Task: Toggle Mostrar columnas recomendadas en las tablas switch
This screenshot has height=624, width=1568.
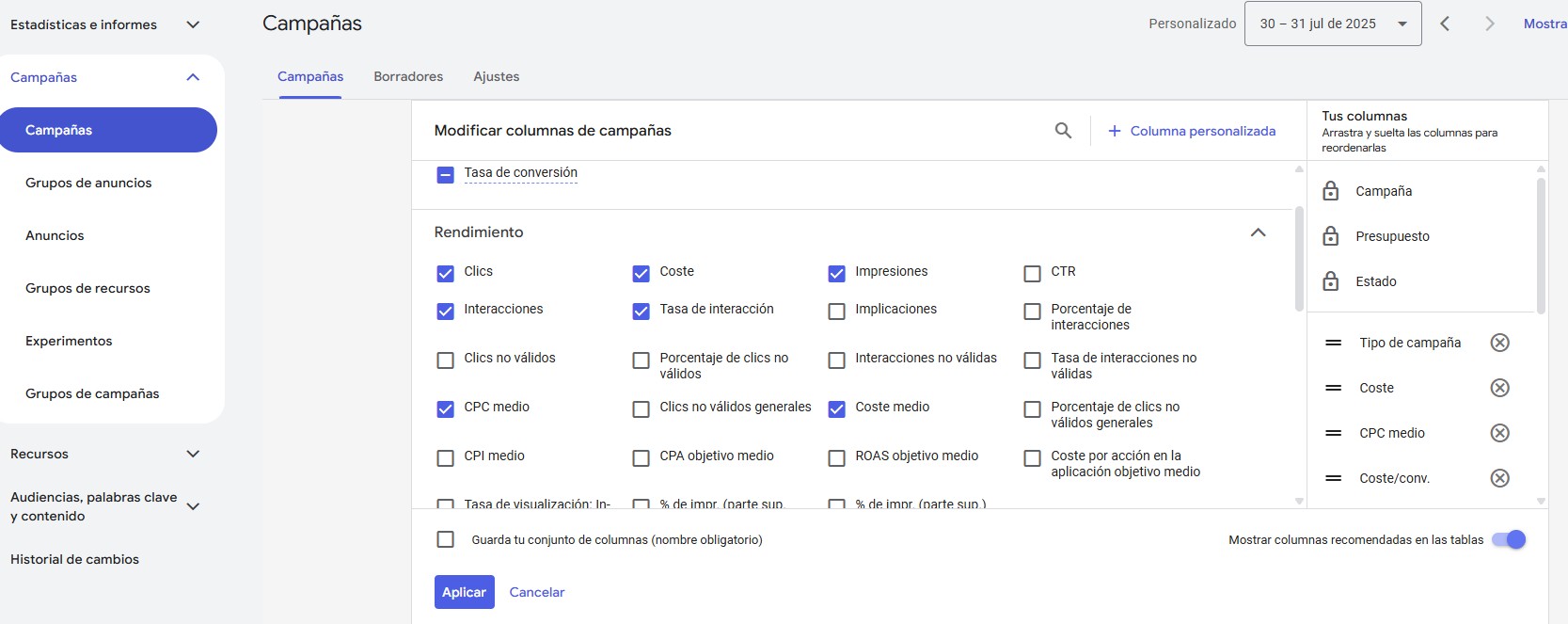Action: (1509, 539)
